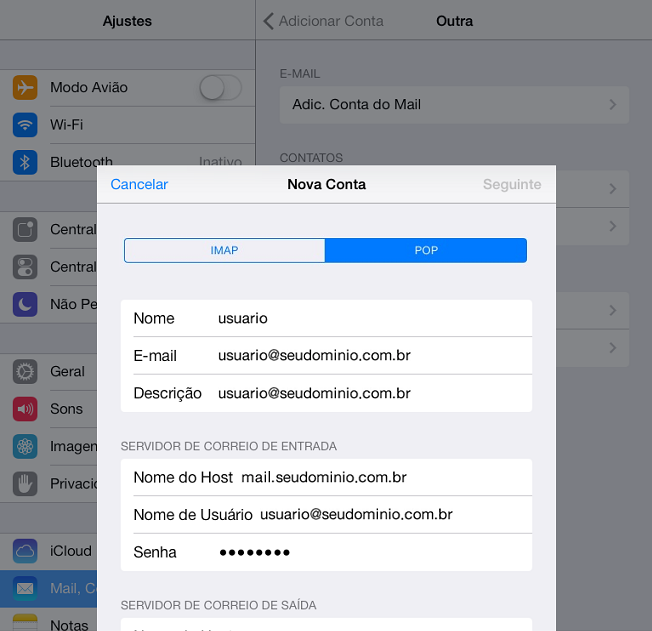Select the Bluetooth icon in sidebar
The width and height of the screenshot is (652, 631).
[x=25, y=162]
